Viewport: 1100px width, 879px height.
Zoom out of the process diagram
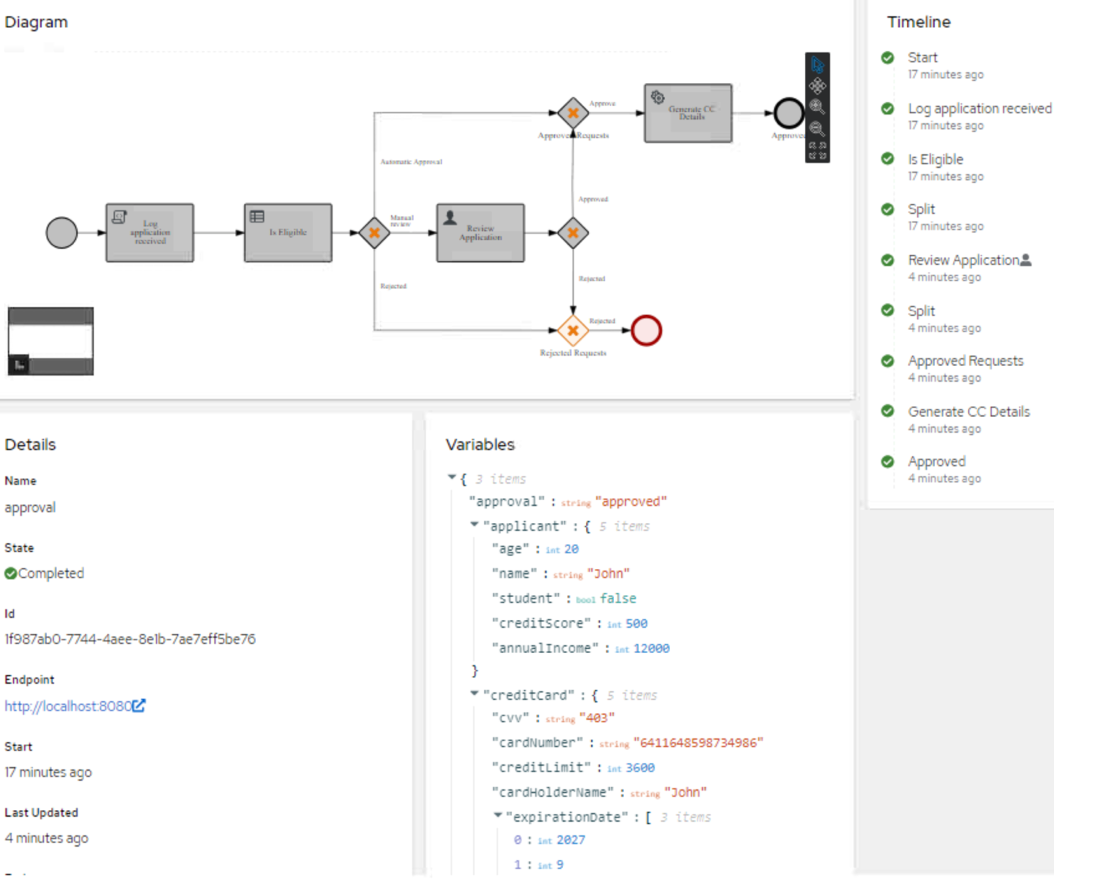tap(817, 128)
